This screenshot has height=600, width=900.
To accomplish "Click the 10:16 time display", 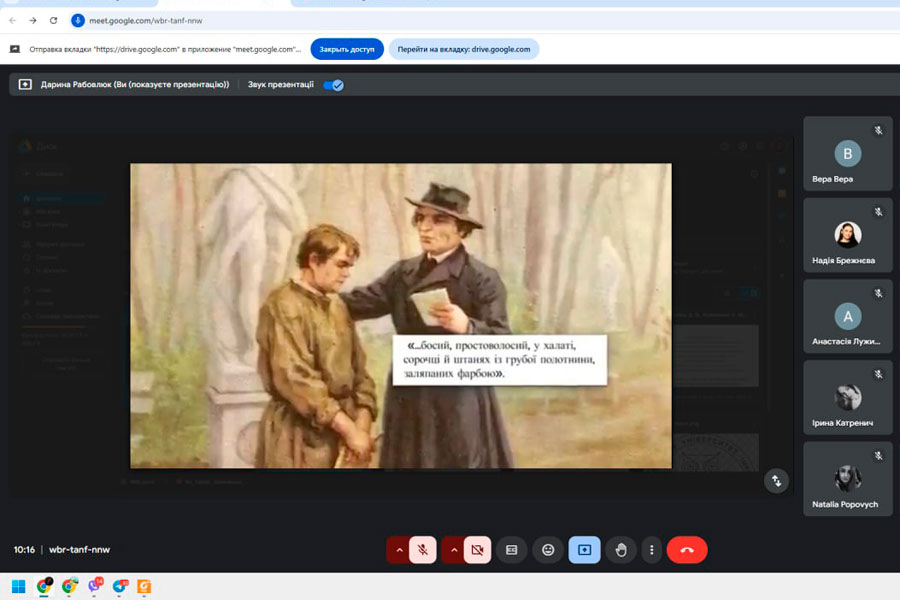I will 24,549.
